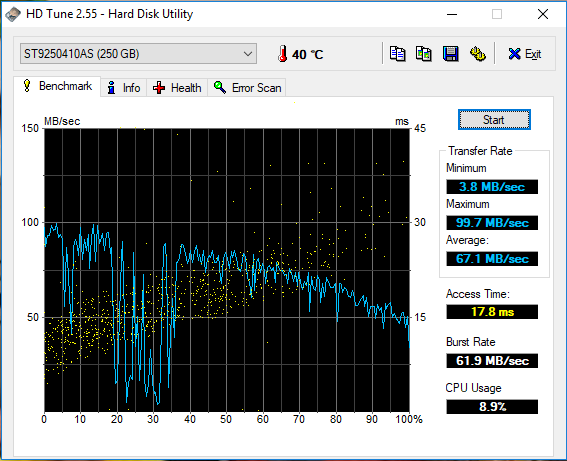Click the magnifier icon on Error Scan tab
The height and width of the screenshot is (461, 567).
220,87
